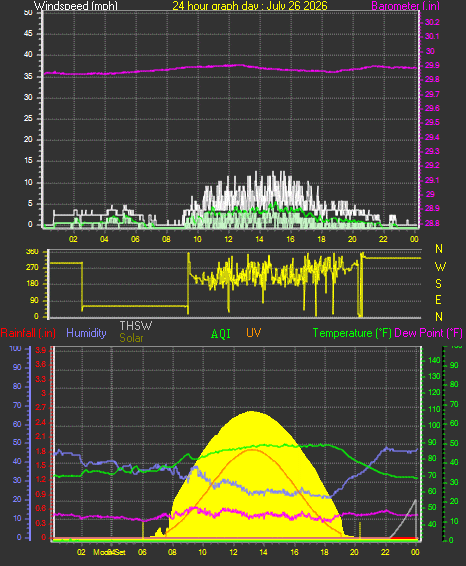The height and width of the screenshot is (566, 466).
Task: Click the 140 temperature axis value
Action: pyautogui.click(x=434, y=360)
